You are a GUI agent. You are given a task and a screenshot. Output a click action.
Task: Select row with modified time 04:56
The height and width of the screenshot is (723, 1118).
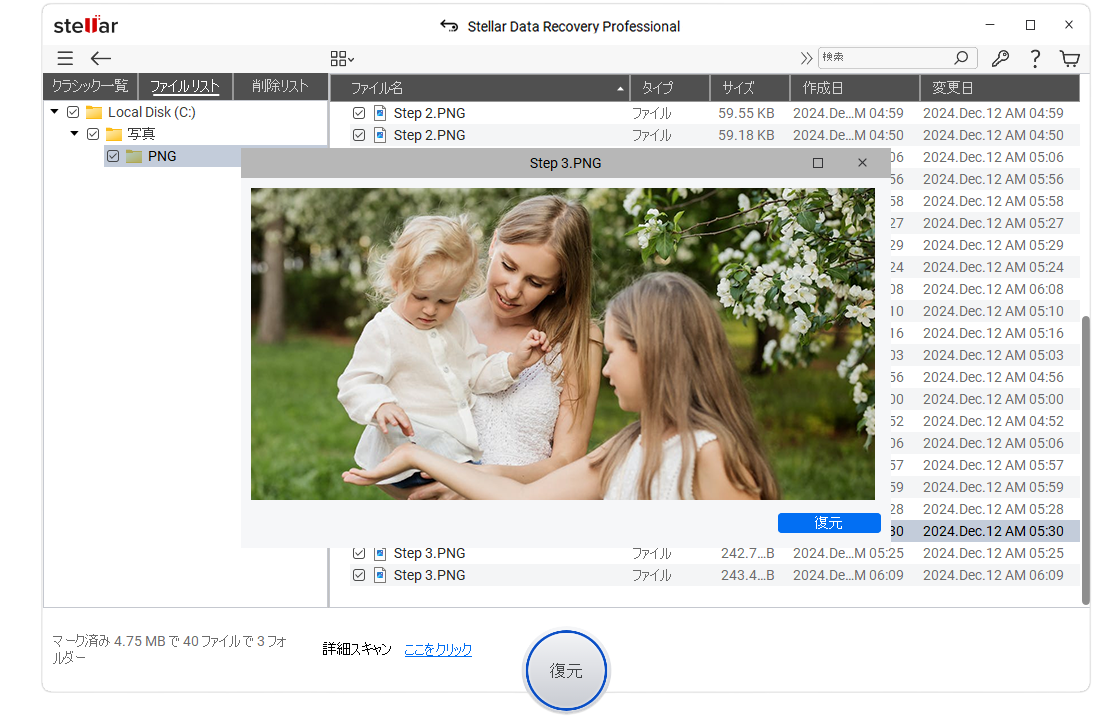985,377
